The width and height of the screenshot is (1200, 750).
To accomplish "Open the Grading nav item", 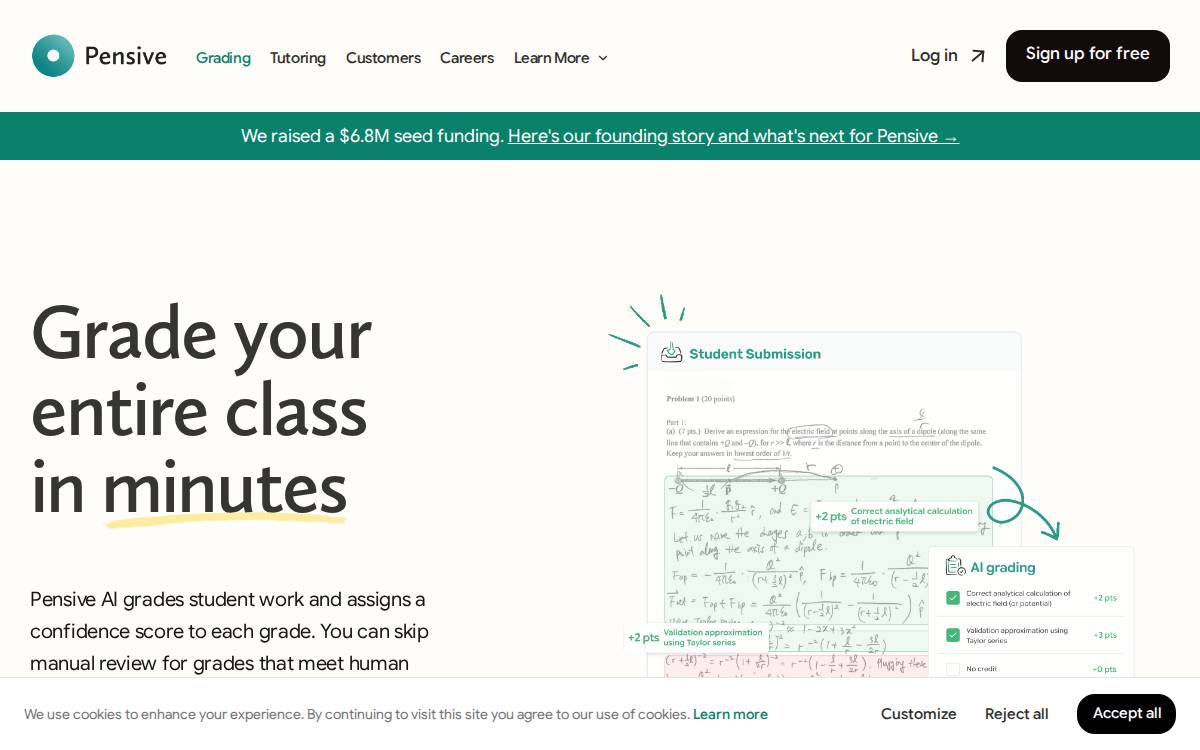I will (x=223, y=58).
